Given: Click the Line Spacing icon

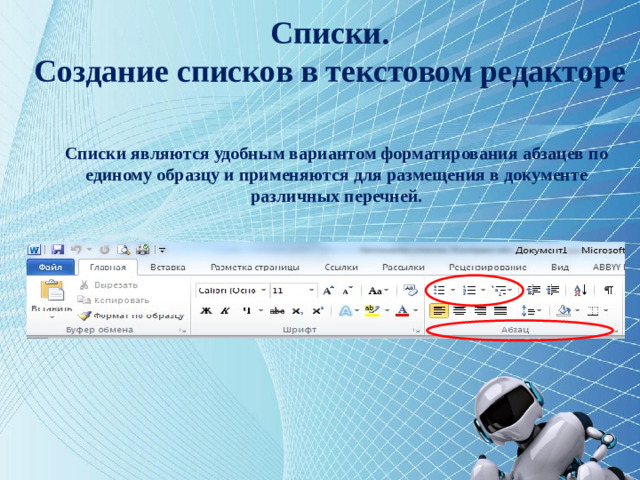Looking at the screenshot, I should (x=531, y=311).
